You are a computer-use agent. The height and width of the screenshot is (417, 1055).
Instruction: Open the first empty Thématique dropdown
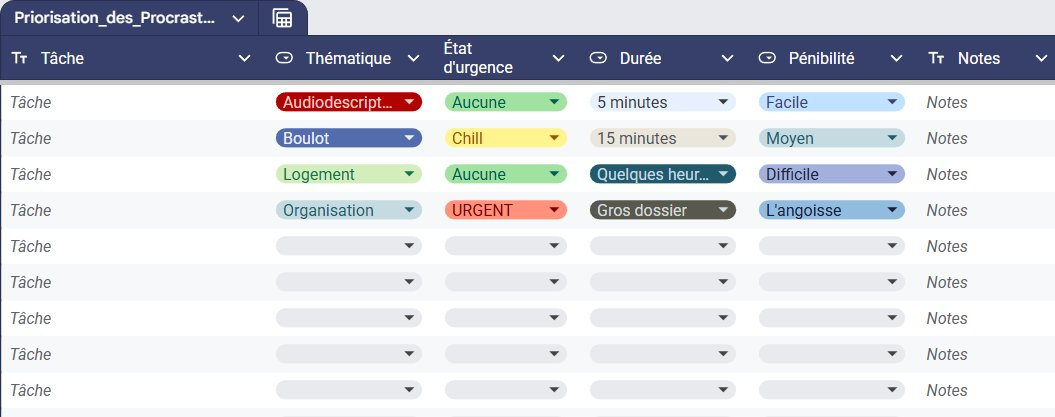click(x=348, y=246)
